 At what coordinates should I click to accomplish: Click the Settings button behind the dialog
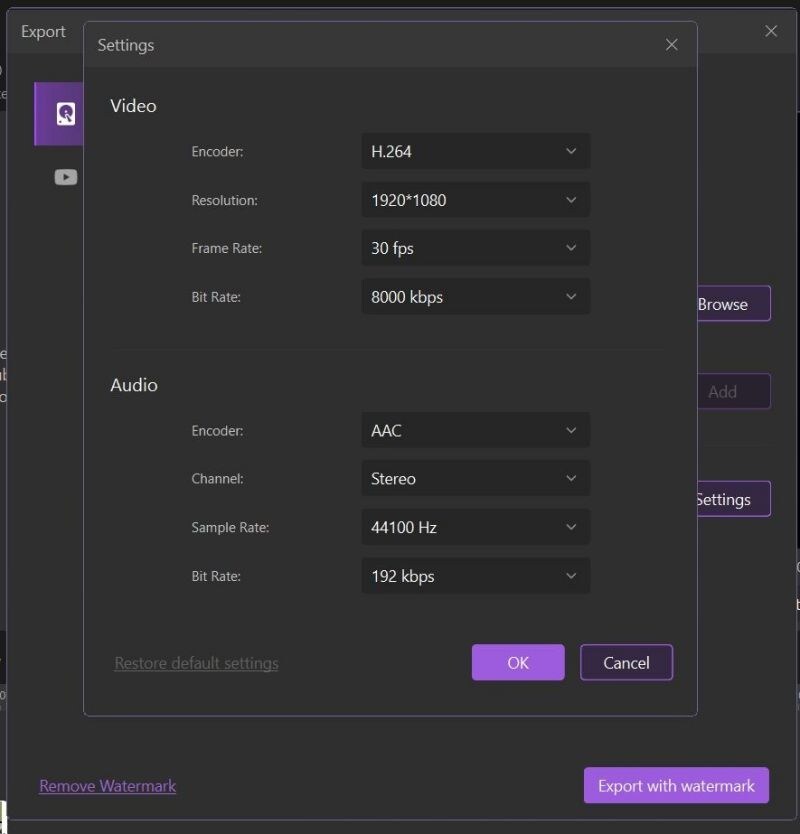click(733, 499)
